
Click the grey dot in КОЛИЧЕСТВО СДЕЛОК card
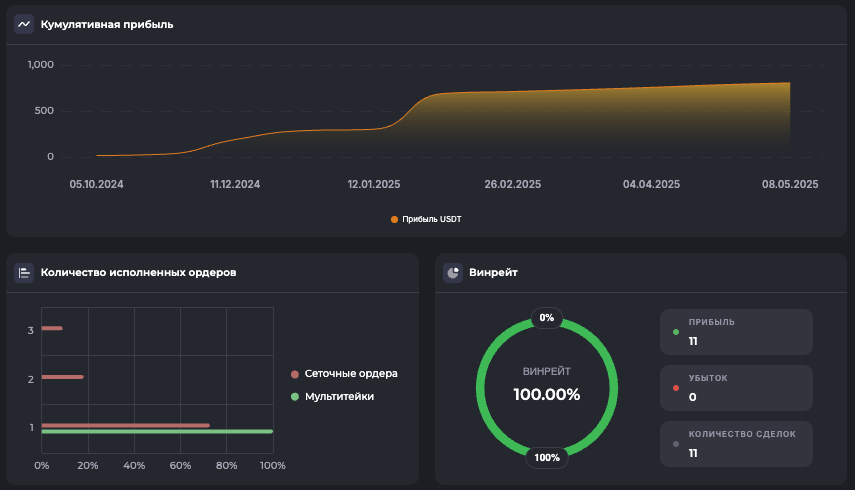click(x=676, y=444)
